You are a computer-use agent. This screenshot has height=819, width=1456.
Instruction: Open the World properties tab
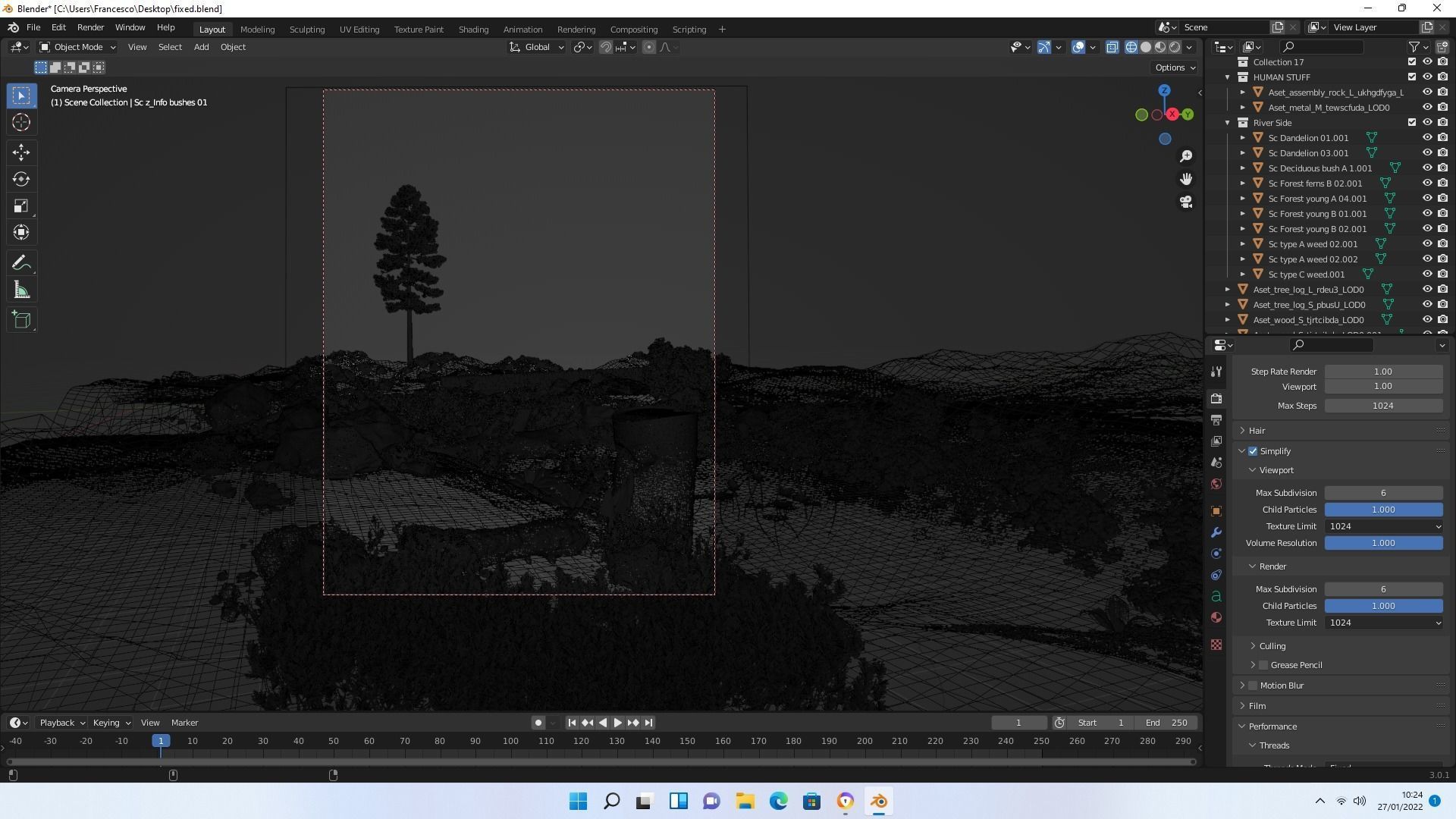tap(1216, 484)
